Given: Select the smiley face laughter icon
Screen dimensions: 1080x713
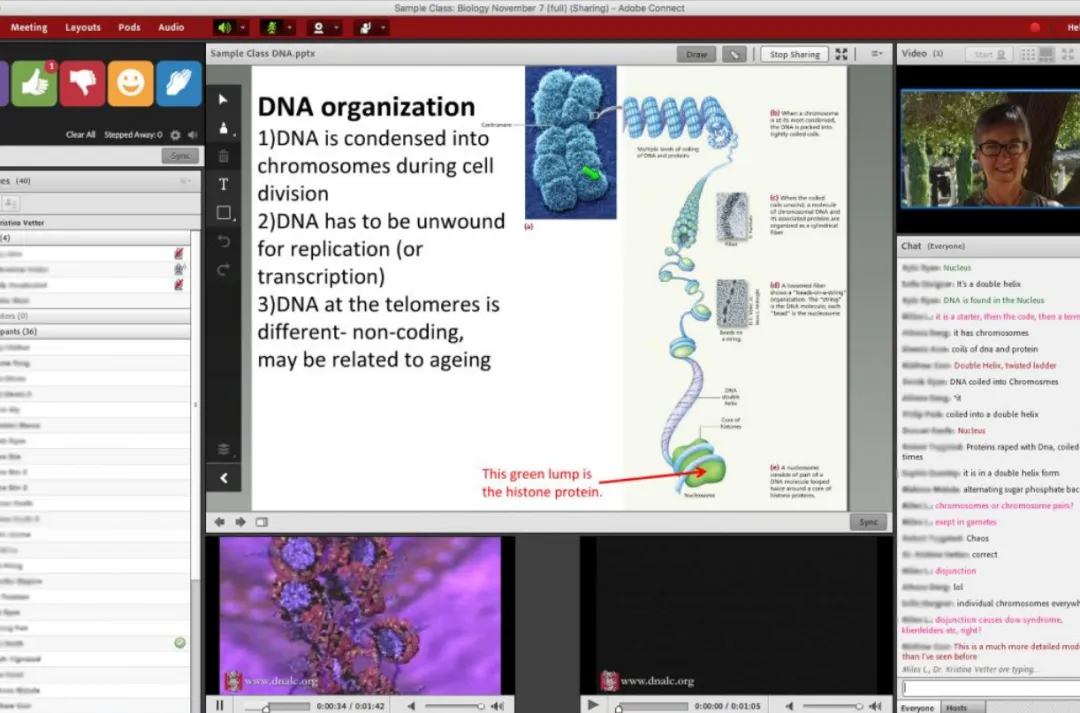Looking at the screenshot, I should coord(130,84).
